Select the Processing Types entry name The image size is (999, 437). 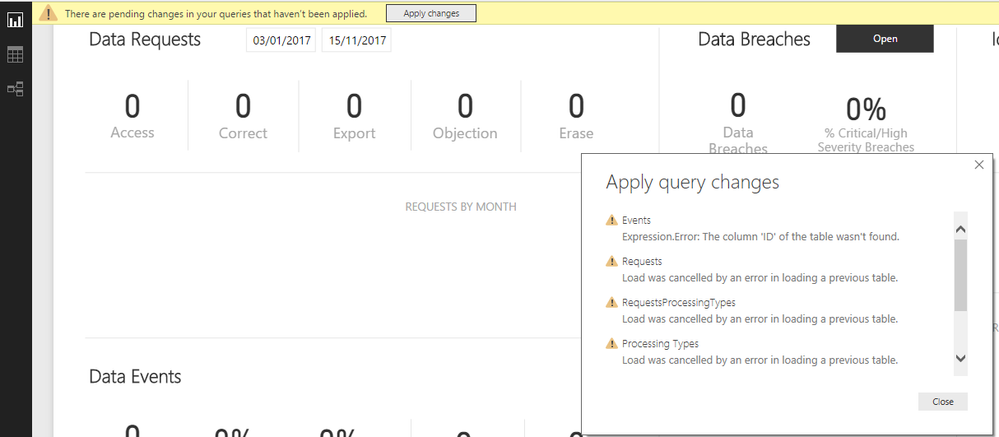point(660,343)
